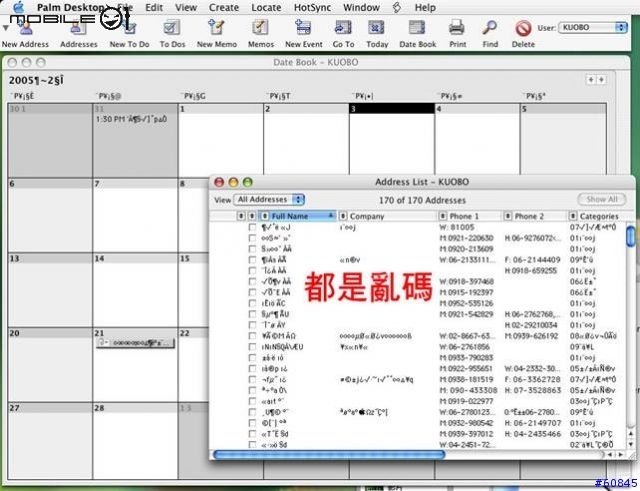This screenshot has height=491, width=640.
Task: Open the Memos toolbar icon
Action: (x=260, y=28)
